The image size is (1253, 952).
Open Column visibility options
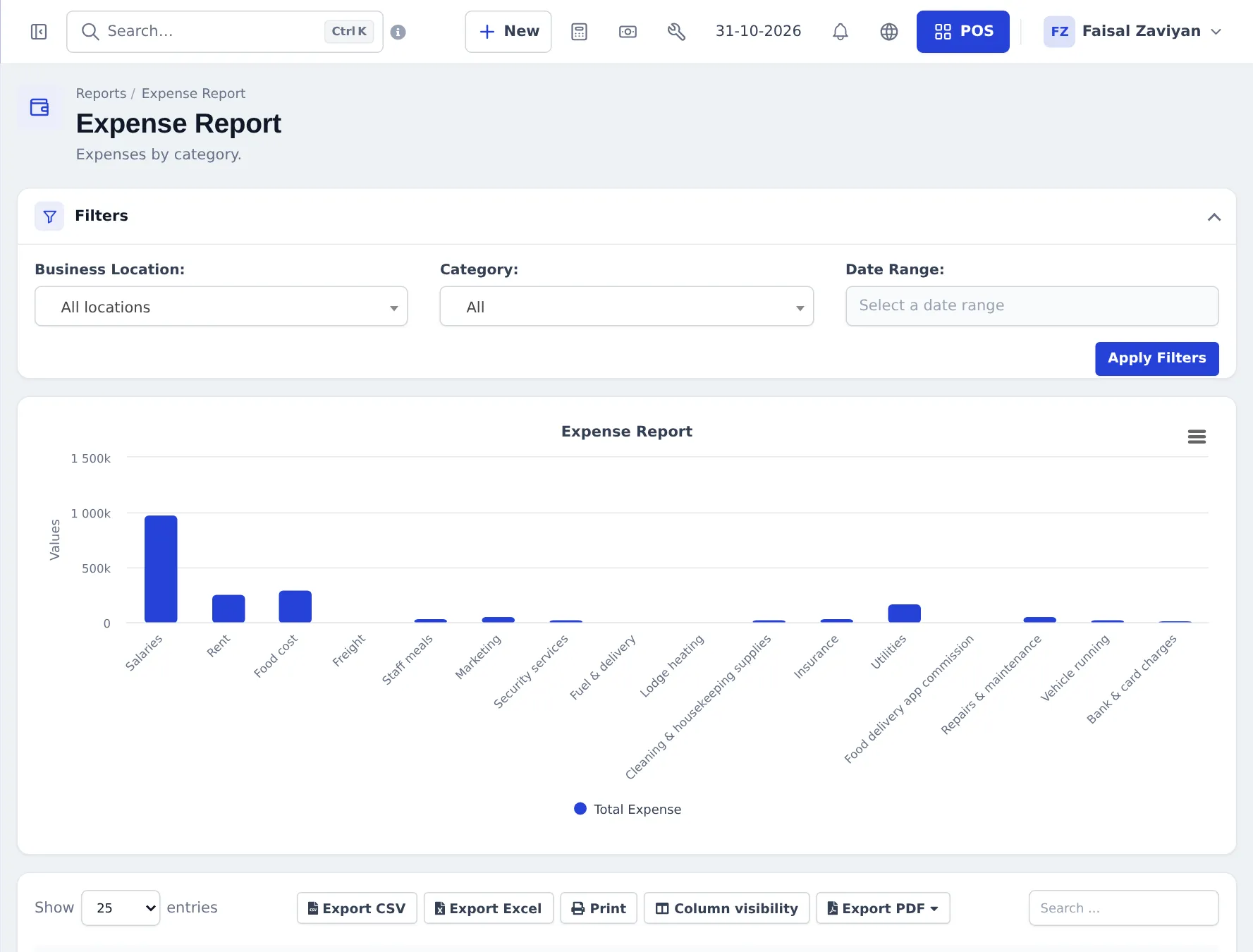[726, 908]
